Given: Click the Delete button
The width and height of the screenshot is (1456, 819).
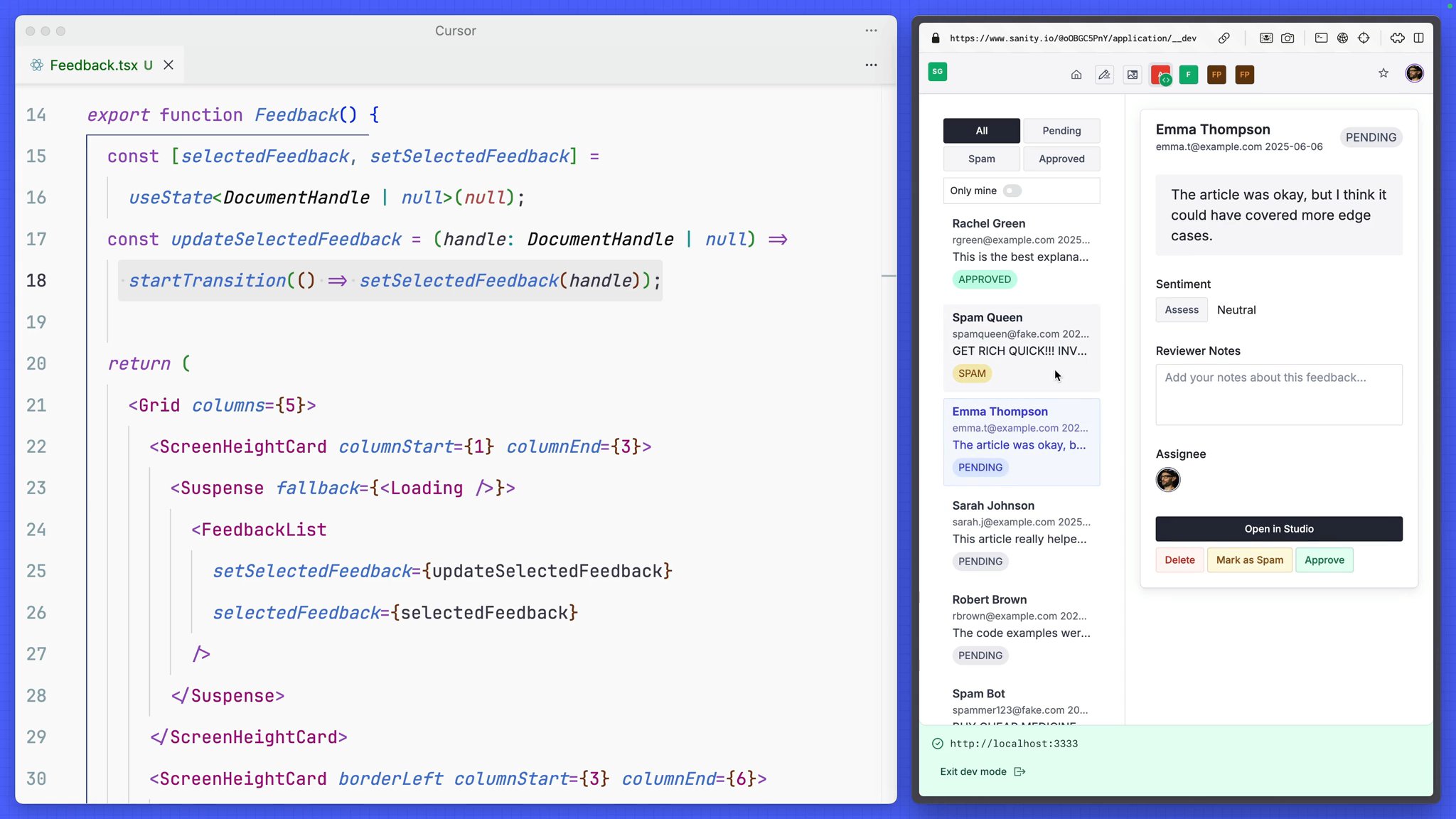Looking at the screenshot, I should 1179,560.
